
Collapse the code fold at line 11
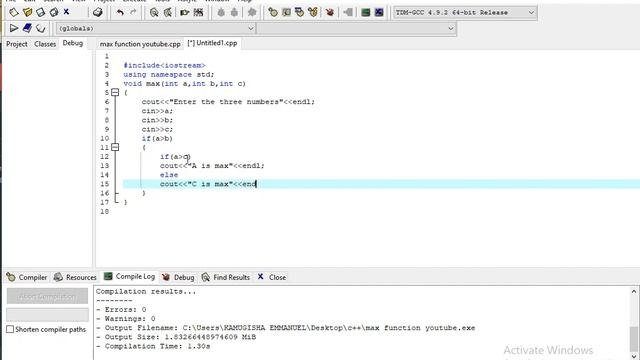tap(115, 147)
